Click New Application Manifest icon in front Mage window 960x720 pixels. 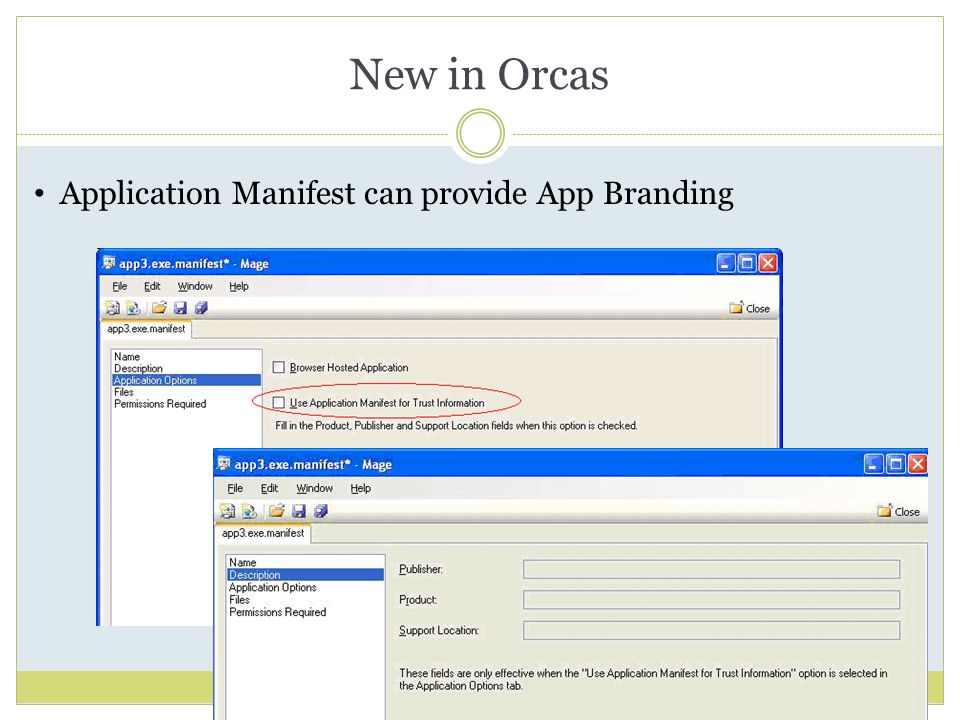tap(227, 511)
